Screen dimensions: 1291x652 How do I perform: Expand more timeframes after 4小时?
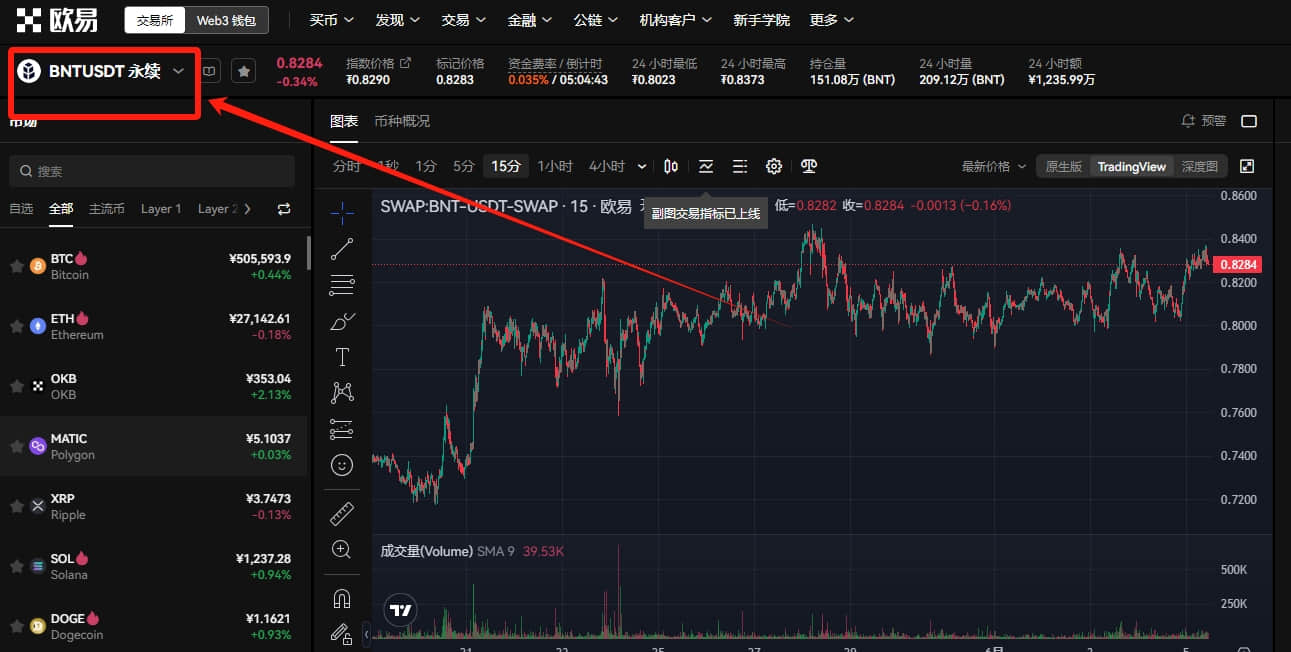(642, 166)
